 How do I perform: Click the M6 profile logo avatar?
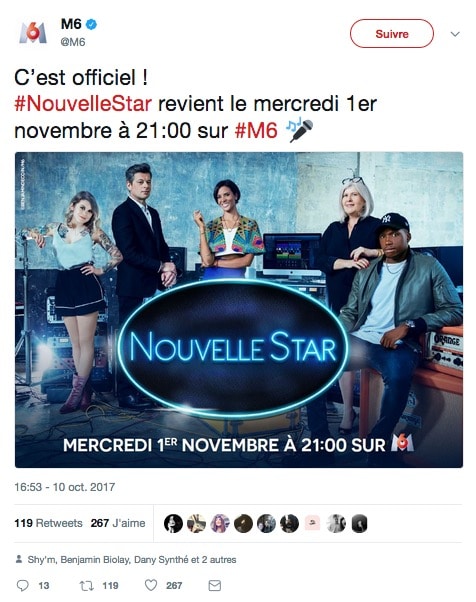[33, 33]
